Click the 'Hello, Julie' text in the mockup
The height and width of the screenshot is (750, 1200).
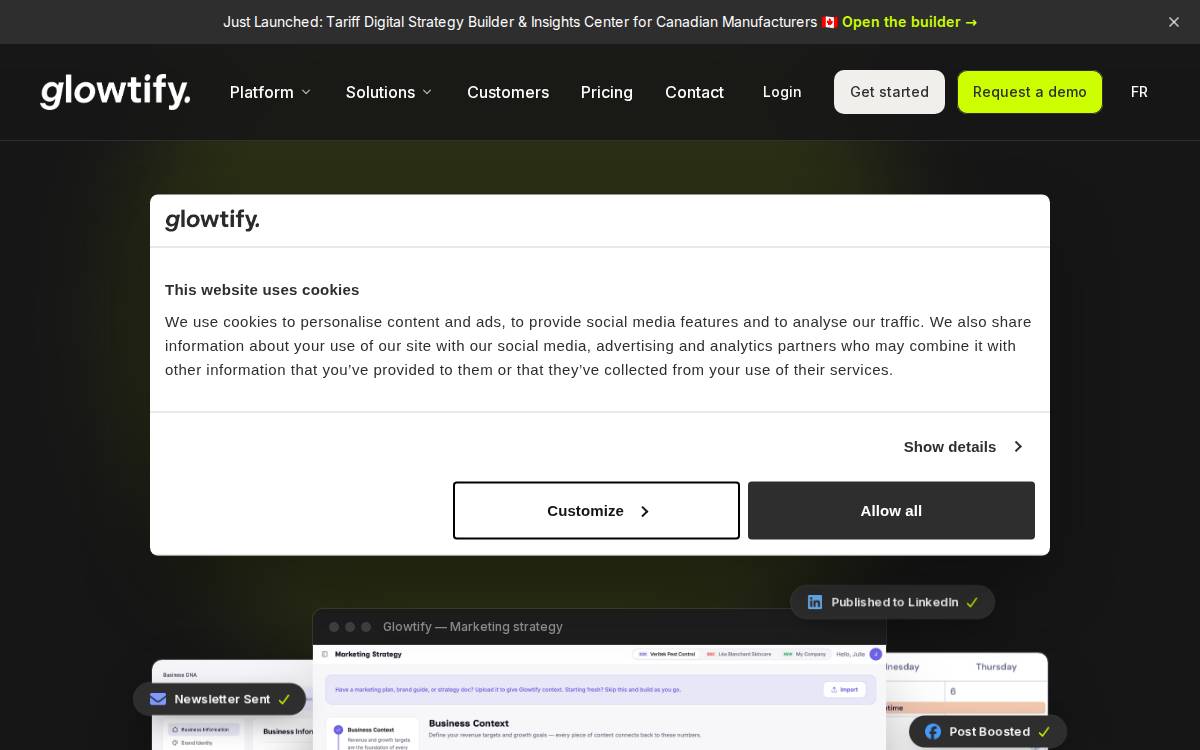click(x=850, y=654)
